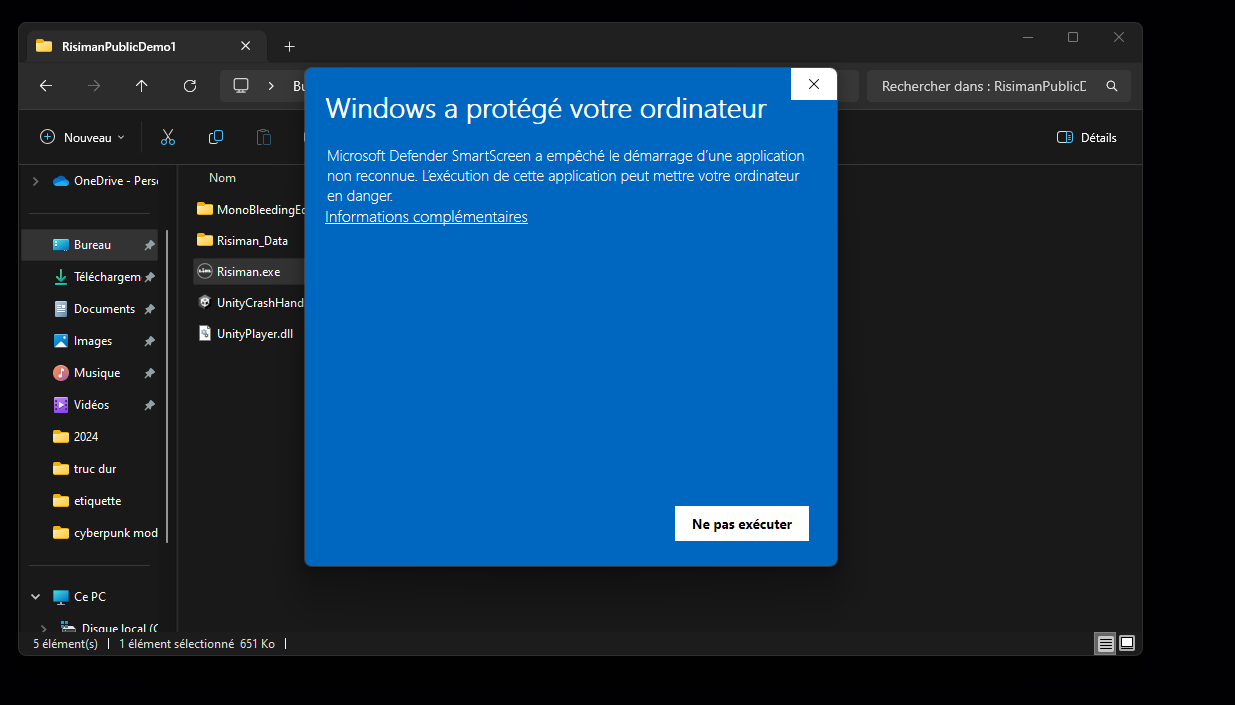Toggle the Détails pane button

[1087, 137]
